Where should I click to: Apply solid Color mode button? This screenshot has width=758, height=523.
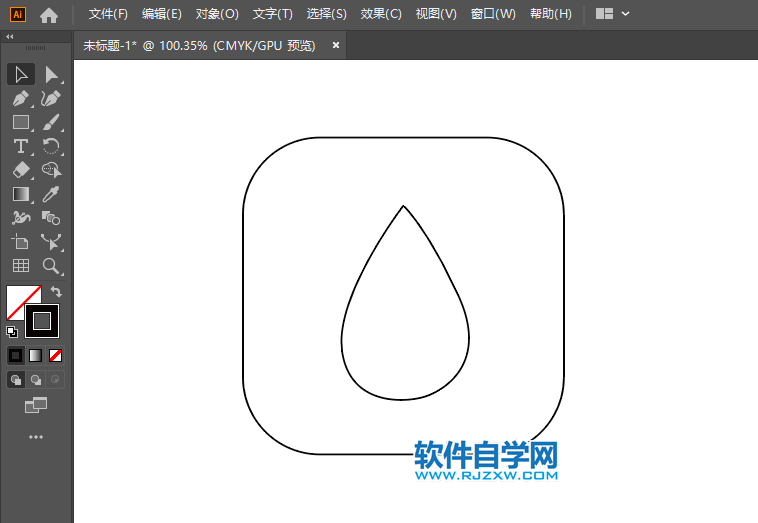(15, 356)
